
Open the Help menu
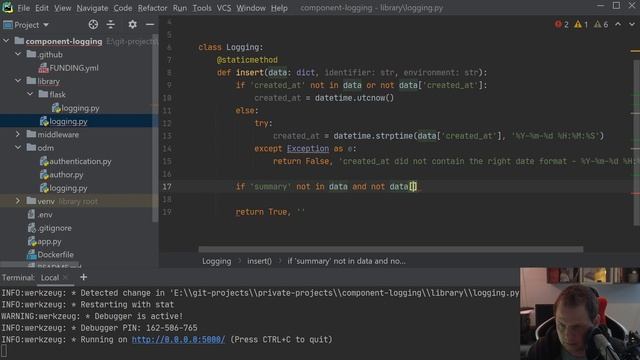pos(279,8)
